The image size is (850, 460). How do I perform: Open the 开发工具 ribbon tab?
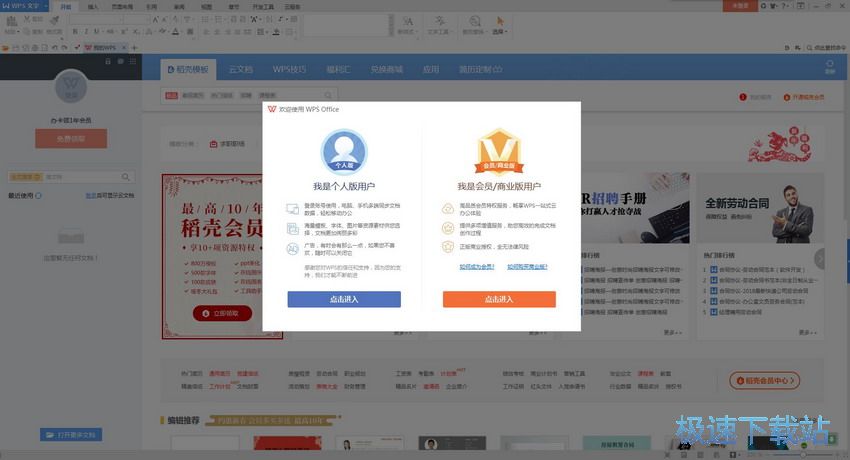[x=263, y=7]
